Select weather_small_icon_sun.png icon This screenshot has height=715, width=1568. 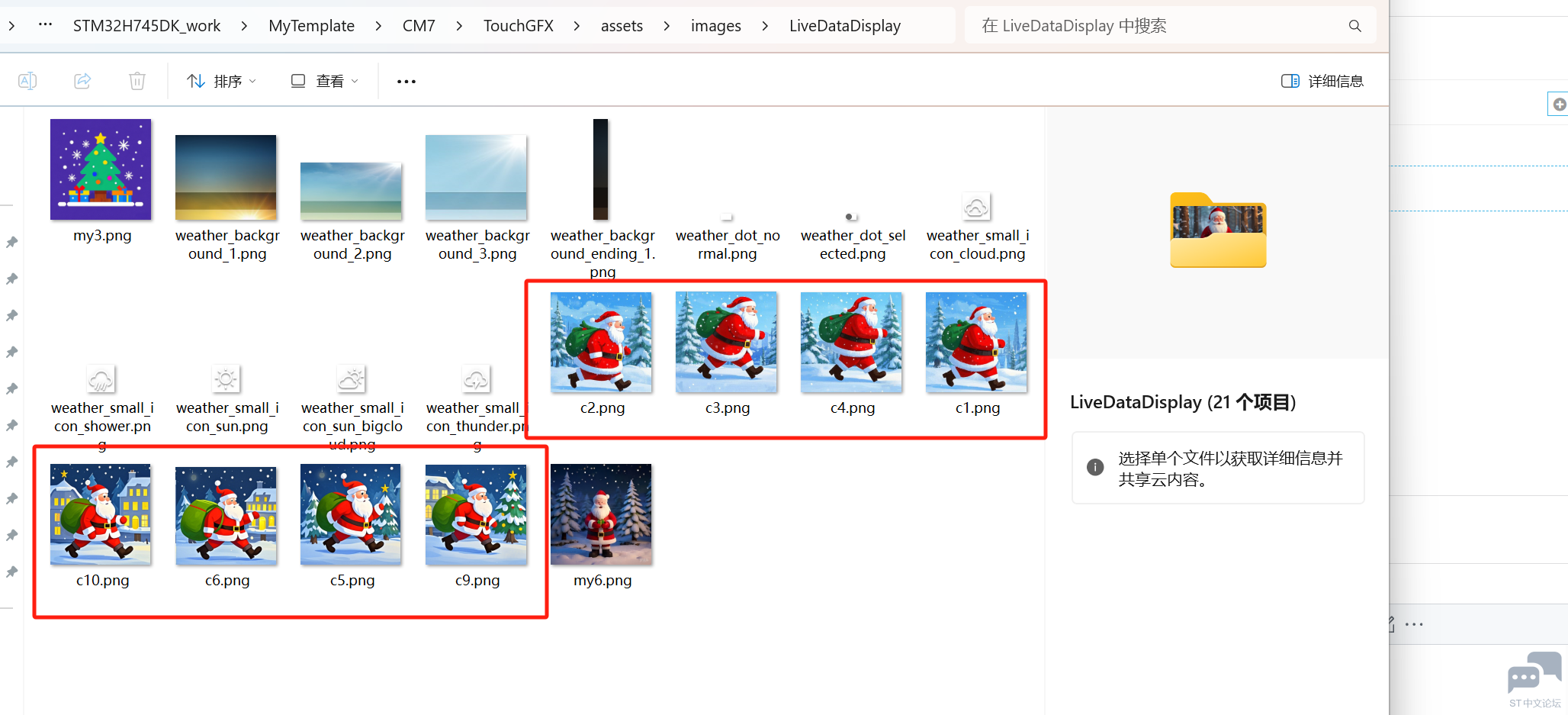click(226, 379)
